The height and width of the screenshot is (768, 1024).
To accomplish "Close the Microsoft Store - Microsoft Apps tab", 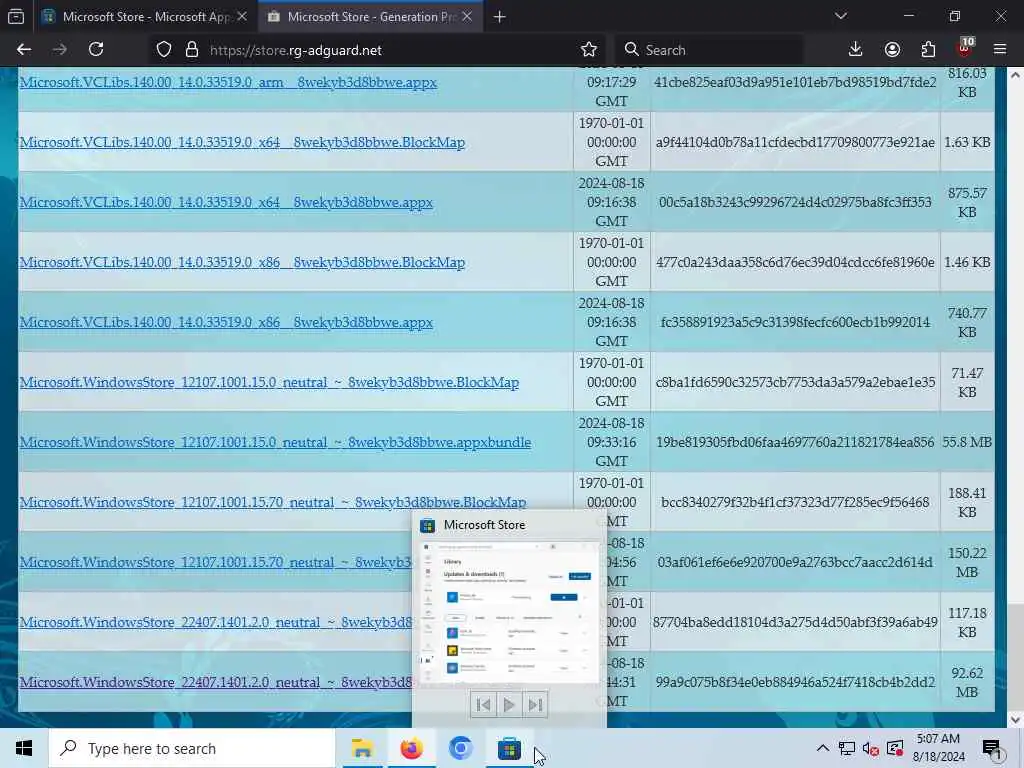I will click(242, 17).
